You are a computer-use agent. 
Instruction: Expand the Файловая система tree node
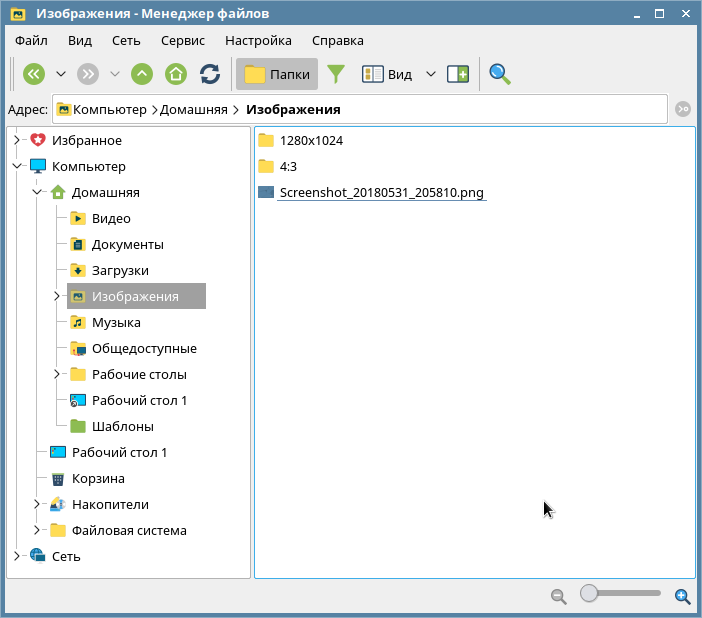[37, 530]
